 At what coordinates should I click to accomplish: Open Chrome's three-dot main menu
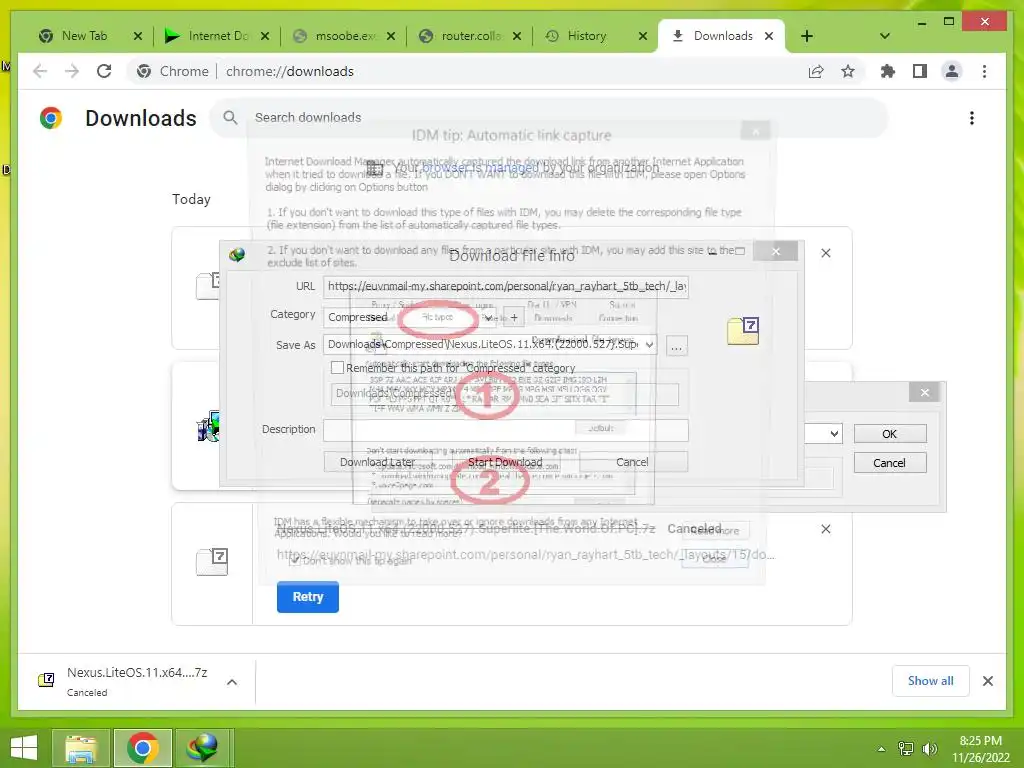tap(984, 71)
